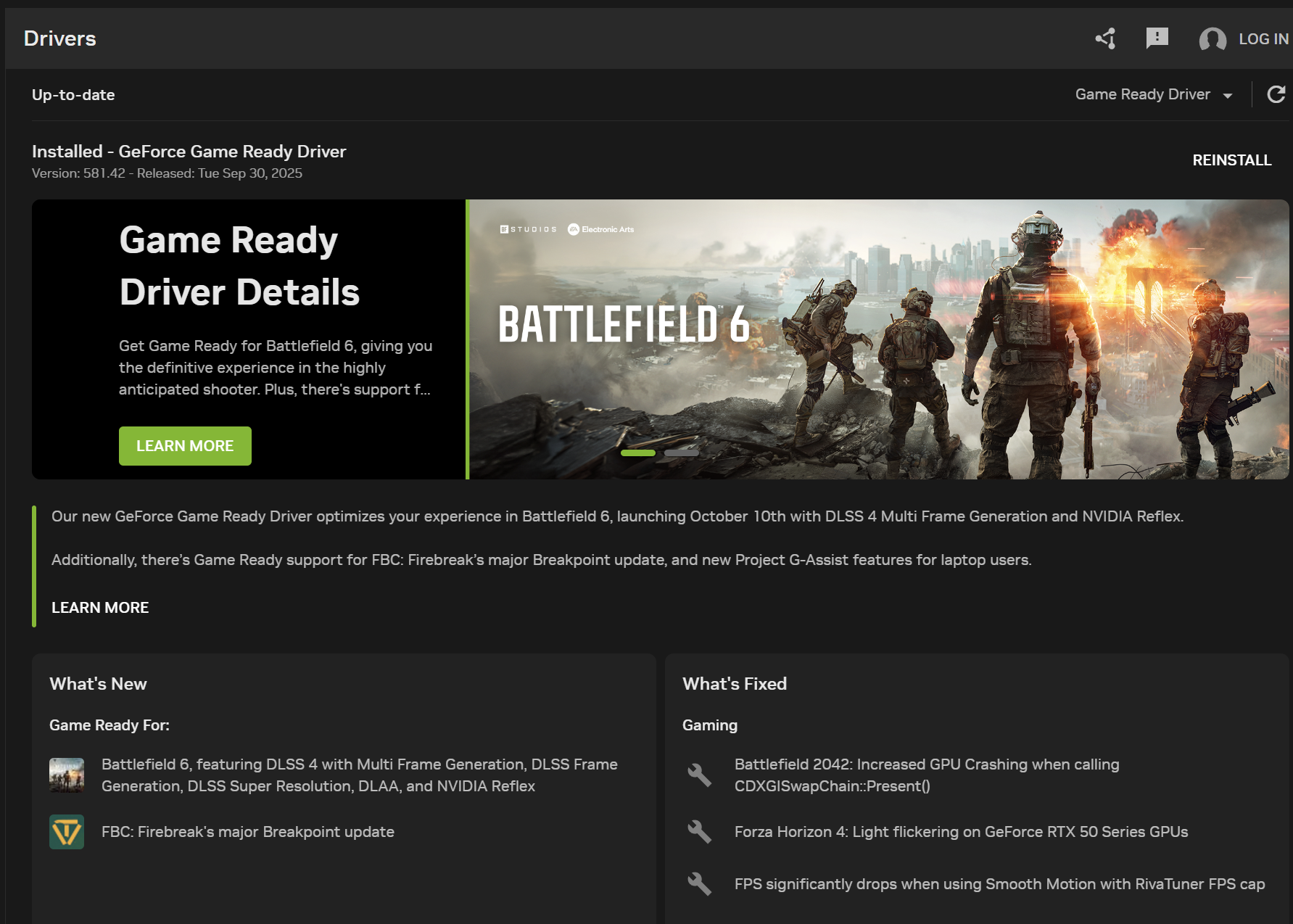Click the wrench icon beside Battlefield 2042 fix

tap(700, 775)
